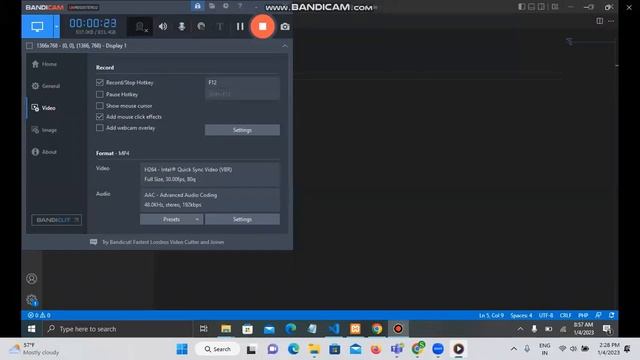Click the pause hotkey input field
The image size is (640, 360).
click(242, 94)
